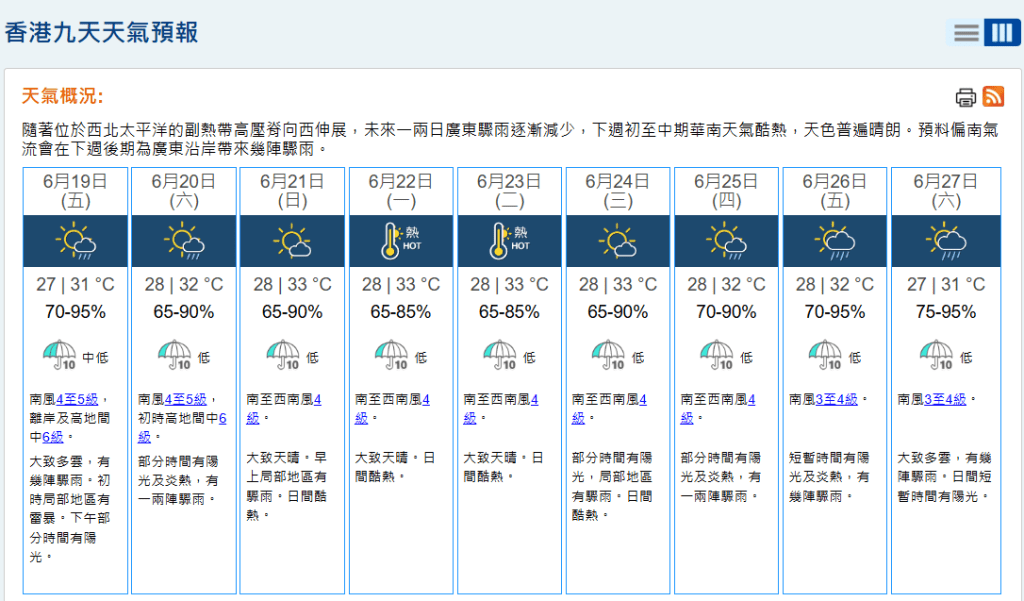Screen dimensions: 1024x601
Task: Click 28 | 33 °C temperature for June 22
Action: [401, 285]
